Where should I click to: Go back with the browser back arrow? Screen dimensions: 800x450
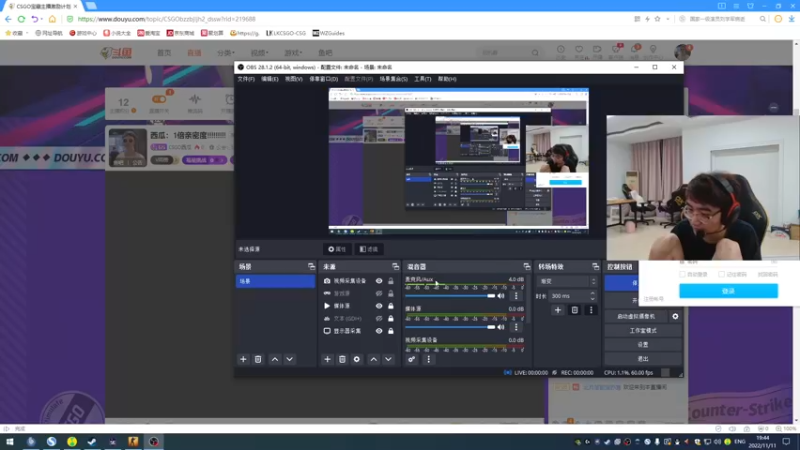point(8,19)
